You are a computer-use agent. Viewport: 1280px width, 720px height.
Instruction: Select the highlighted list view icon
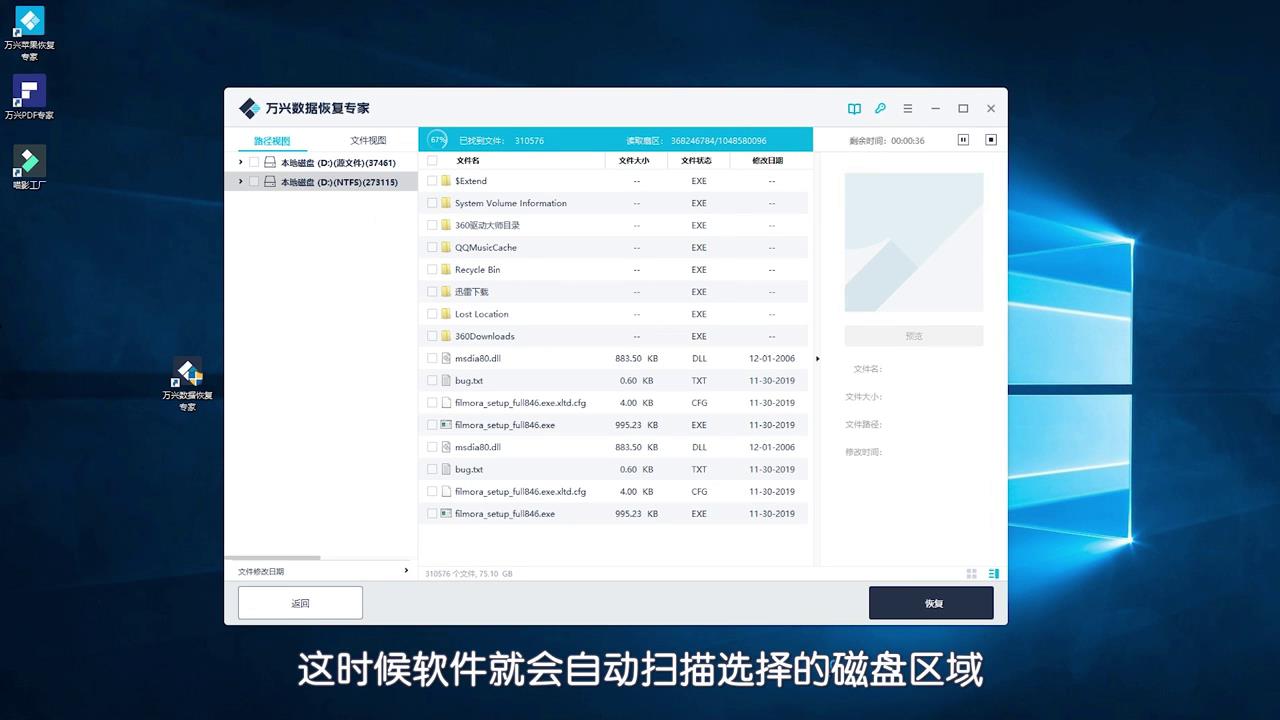point(992,573)
